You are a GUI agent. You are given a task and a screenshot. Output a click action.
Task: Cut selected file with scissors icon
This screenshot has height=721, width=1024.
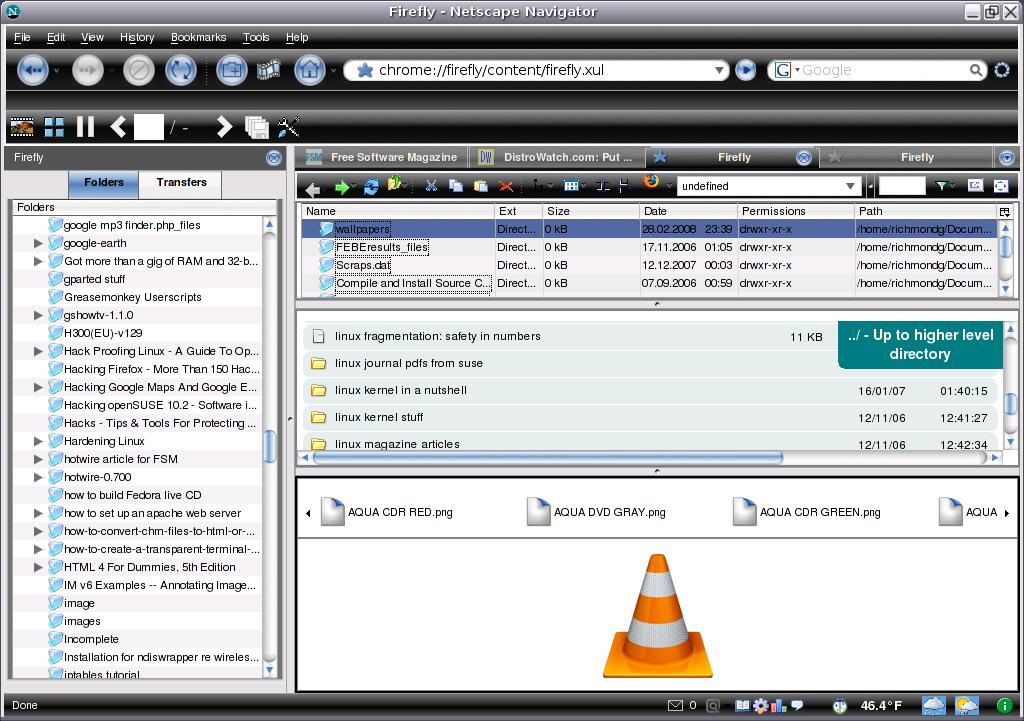pyautogui.click(x=431, y=186)
